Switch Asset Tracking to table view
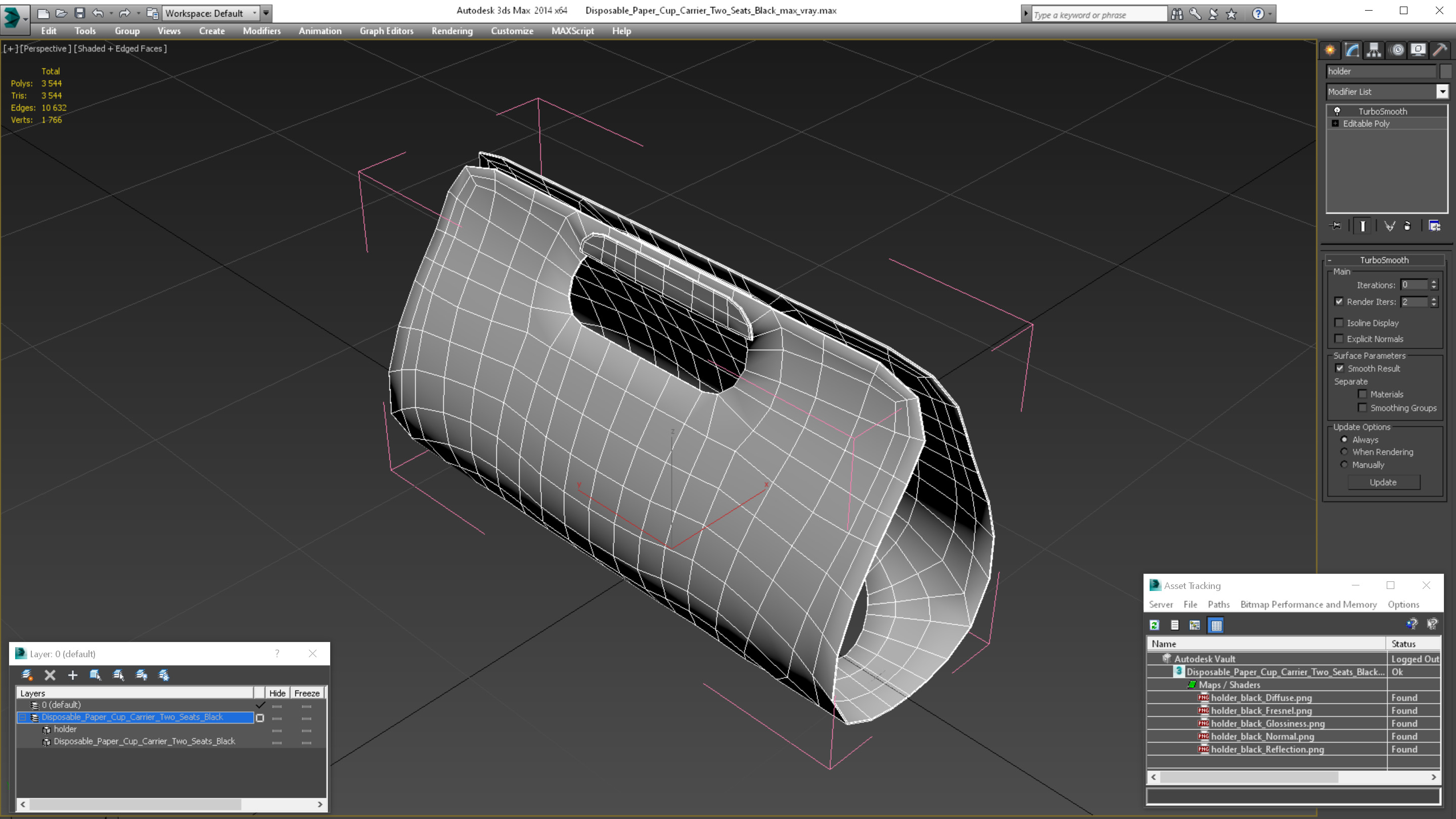Viewport: 1456px width, 819px height. point(1216,624)
